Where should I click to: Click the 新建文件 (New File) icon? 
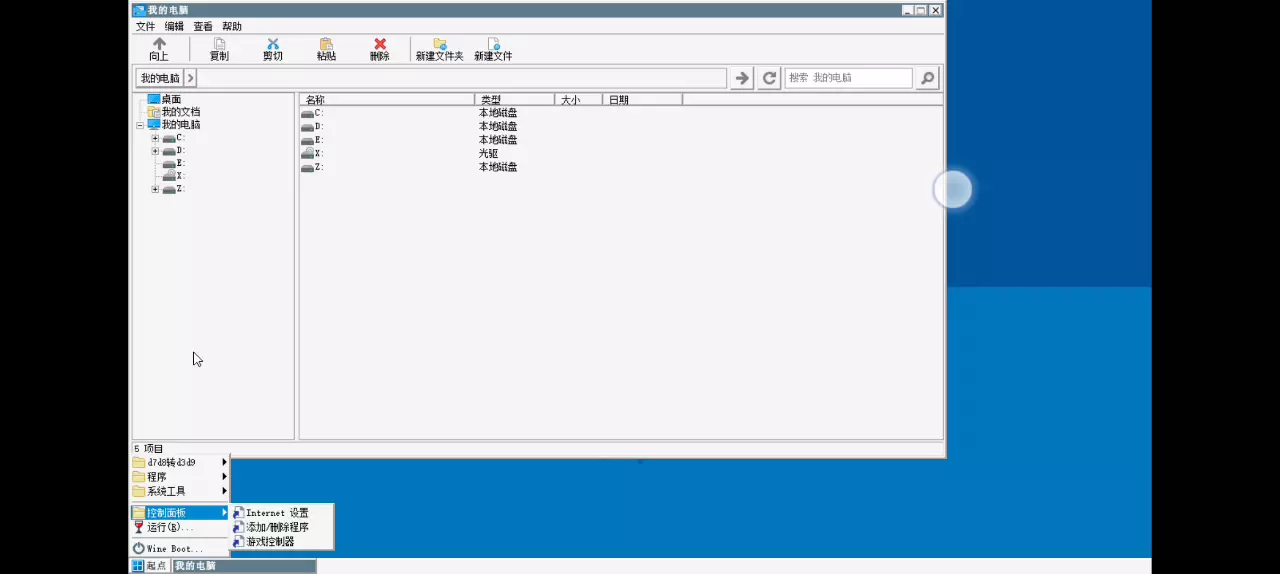pyautogui.click(x=493, y=45)
